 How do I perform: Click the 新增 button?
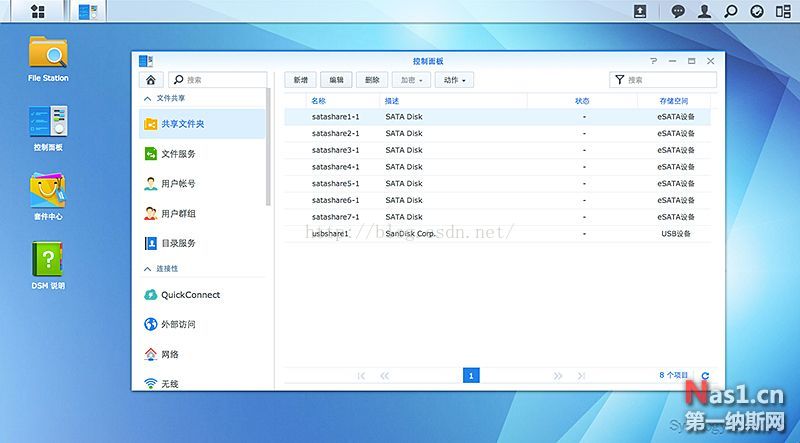coord(301,79)
